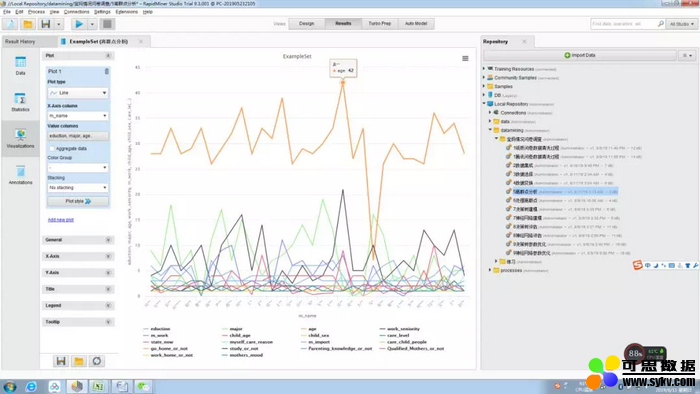Open the chart hamburger export menu
700x394 pixels.
465,58
